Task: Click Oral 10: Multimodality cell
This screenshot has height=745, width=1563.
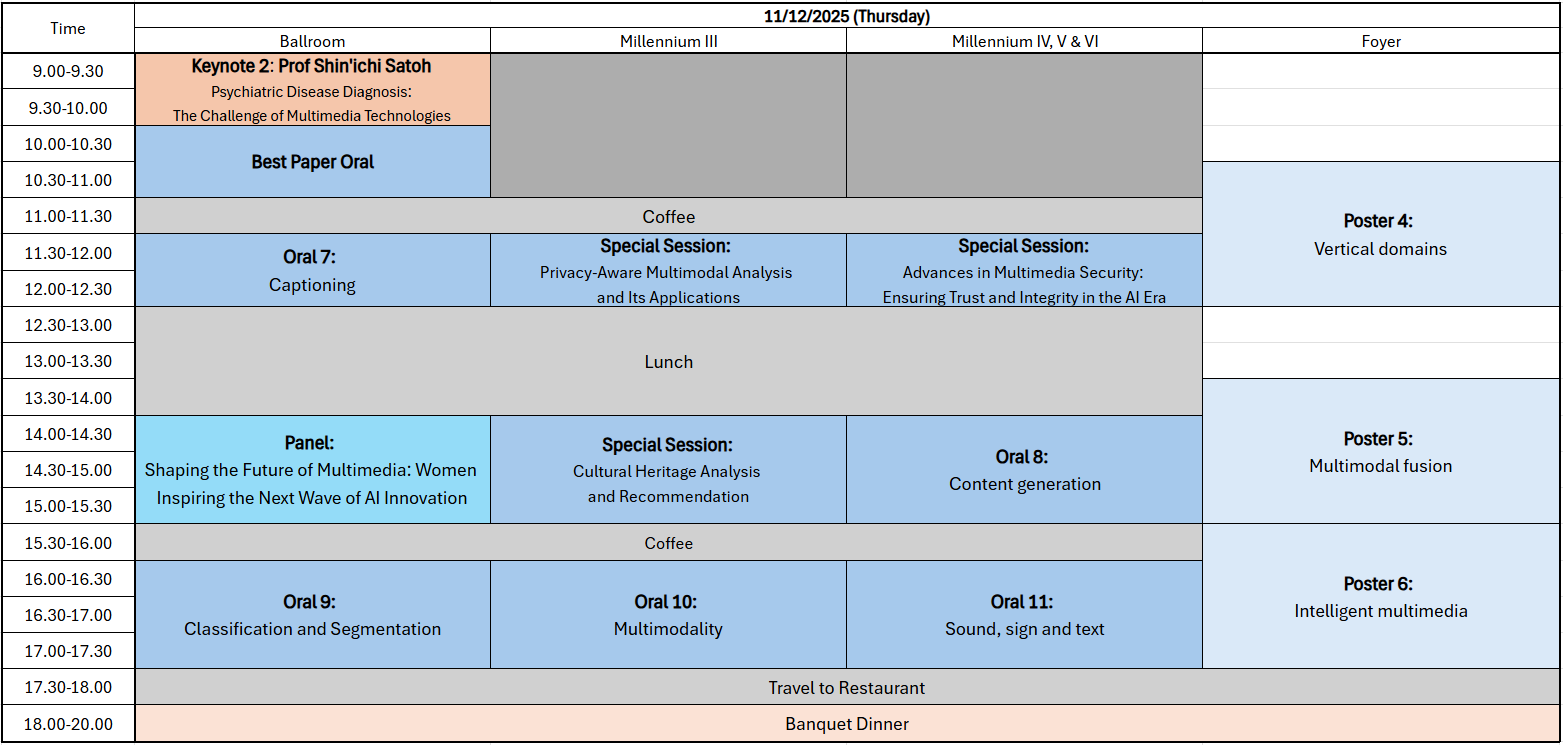Action: pos(668,615)
